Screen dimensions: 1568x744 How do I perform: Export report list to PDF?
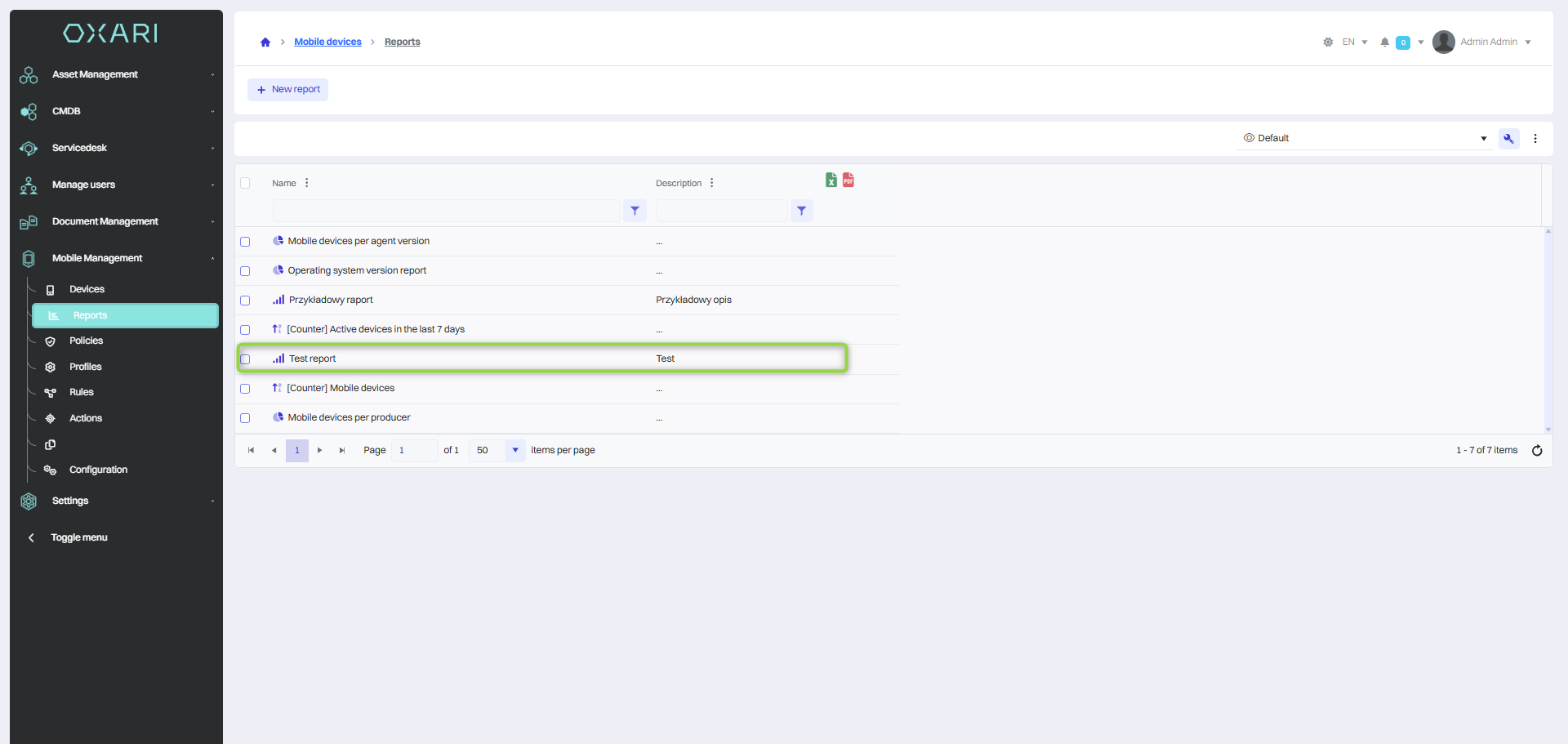(x=849, y=180)
